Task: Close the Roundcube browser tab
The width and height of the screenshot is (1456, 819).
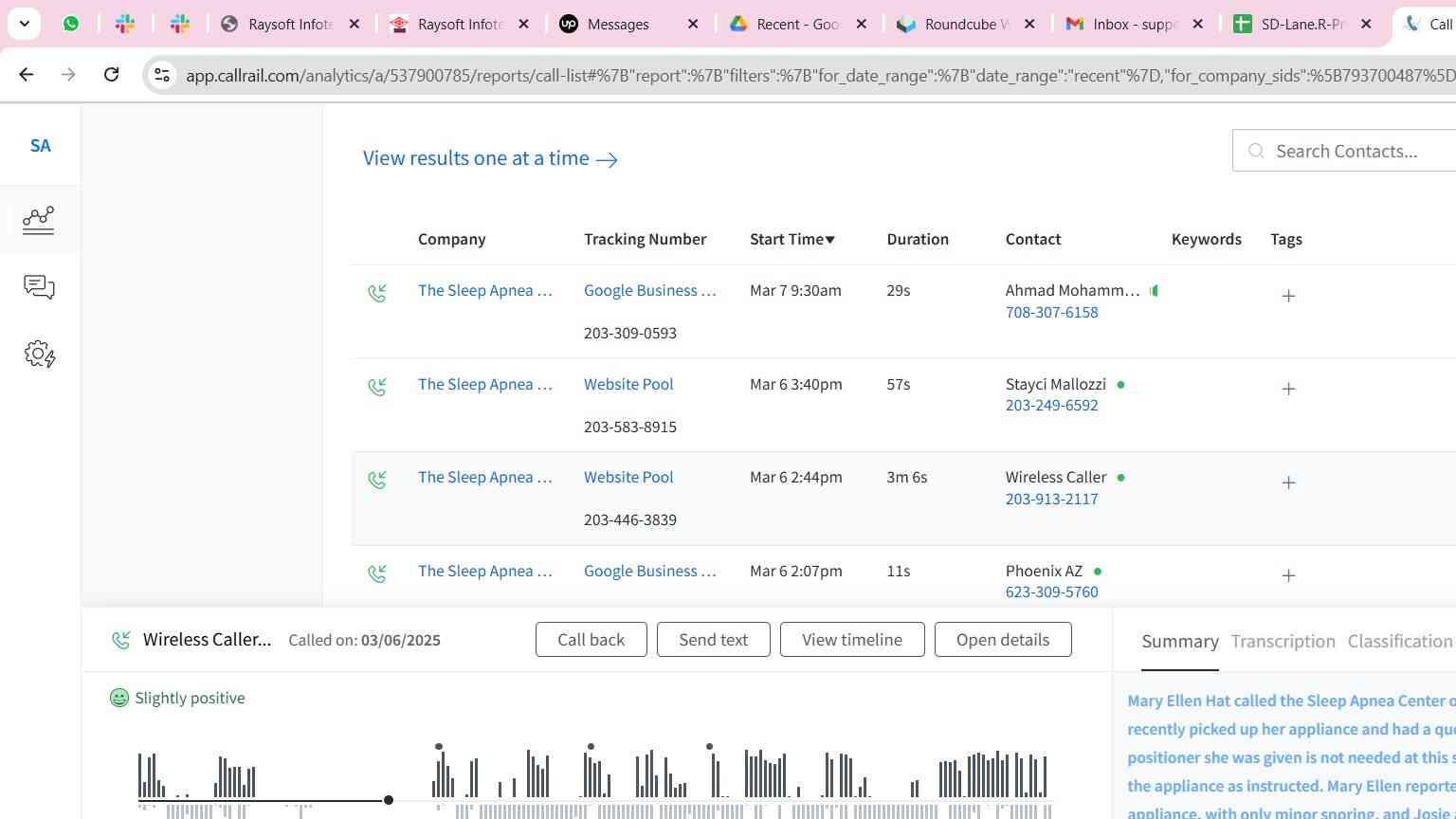Action: click(x=1029, y=24)
